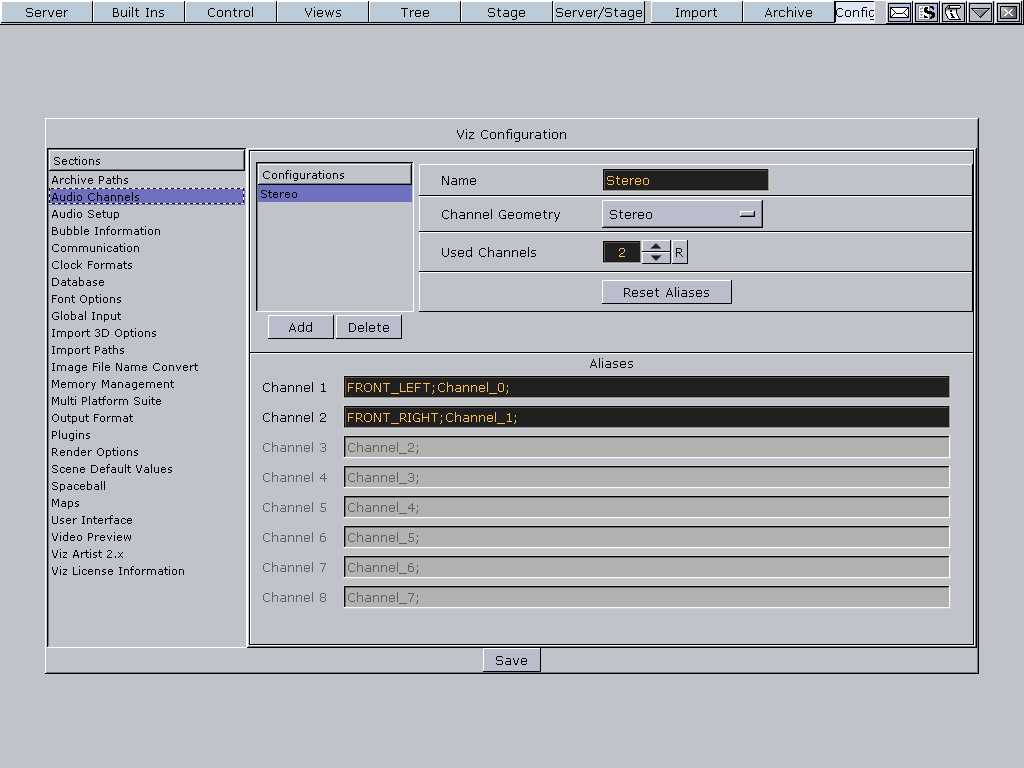Save the Viz Configuration changes
The image size is (1024, 768).
(x=511, y=659)
